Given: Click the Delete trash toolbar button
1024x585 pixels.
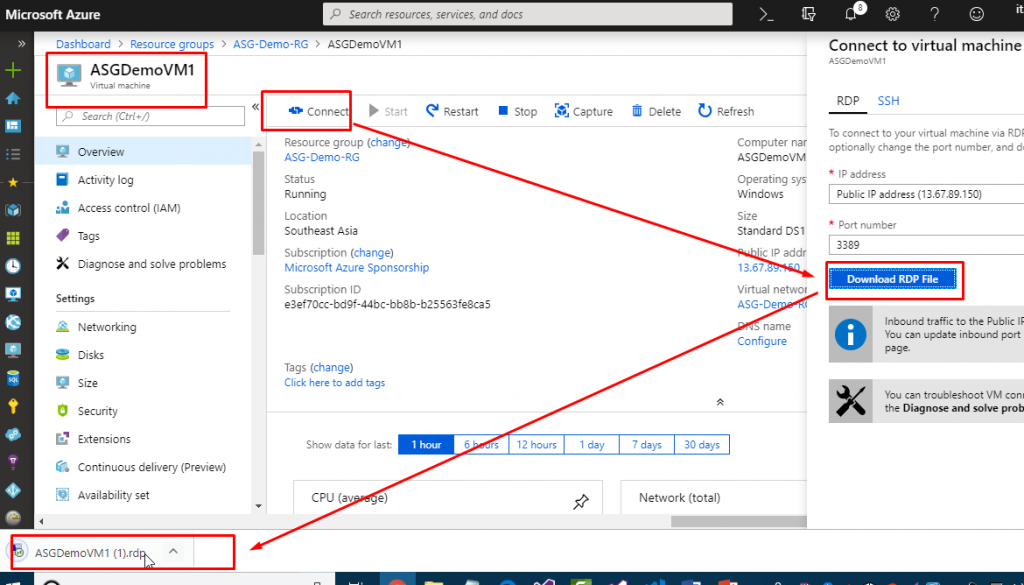Looking at the screenshot, I should click(x=636, y=112).
